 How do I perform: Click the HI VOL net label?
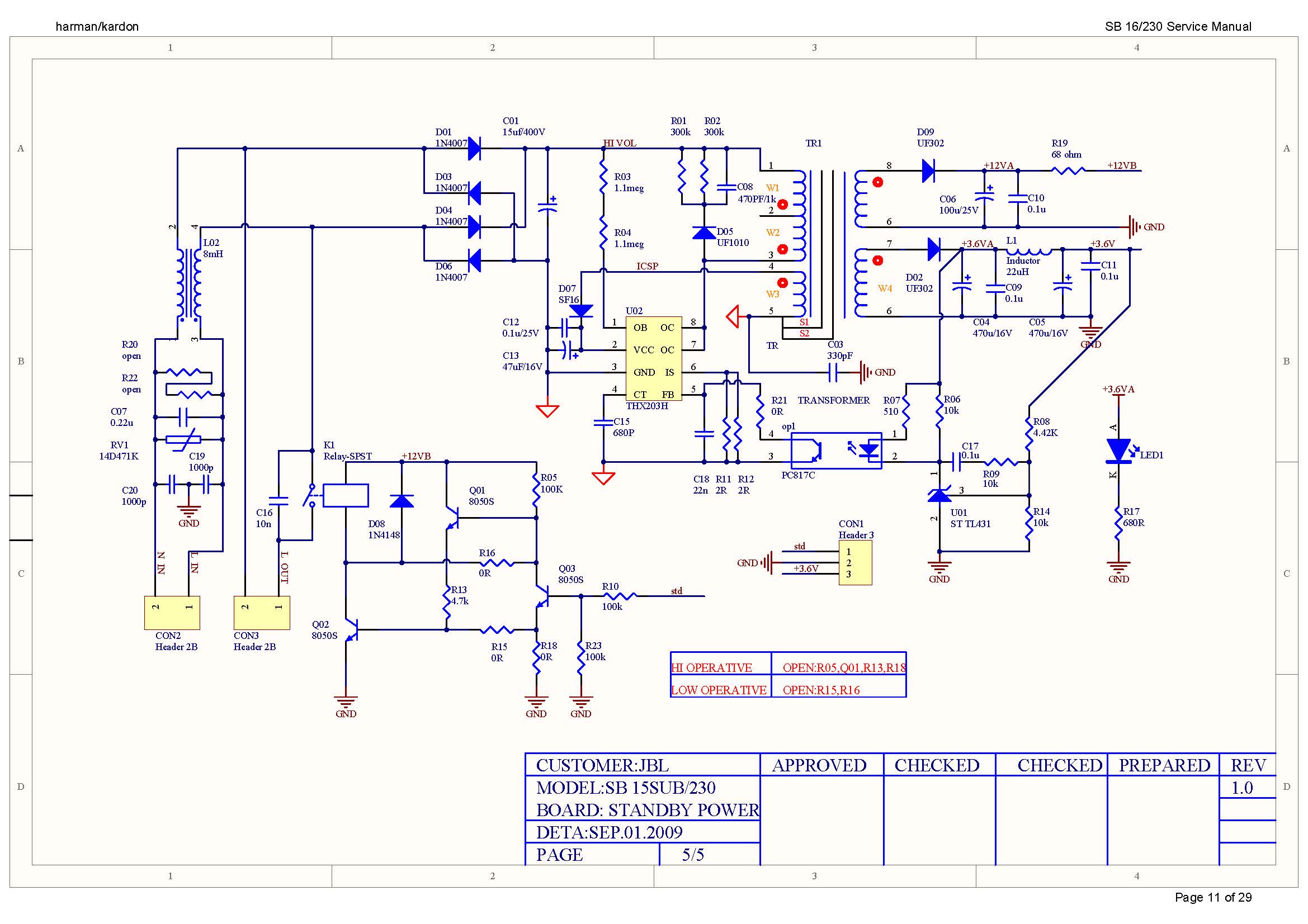619,144
